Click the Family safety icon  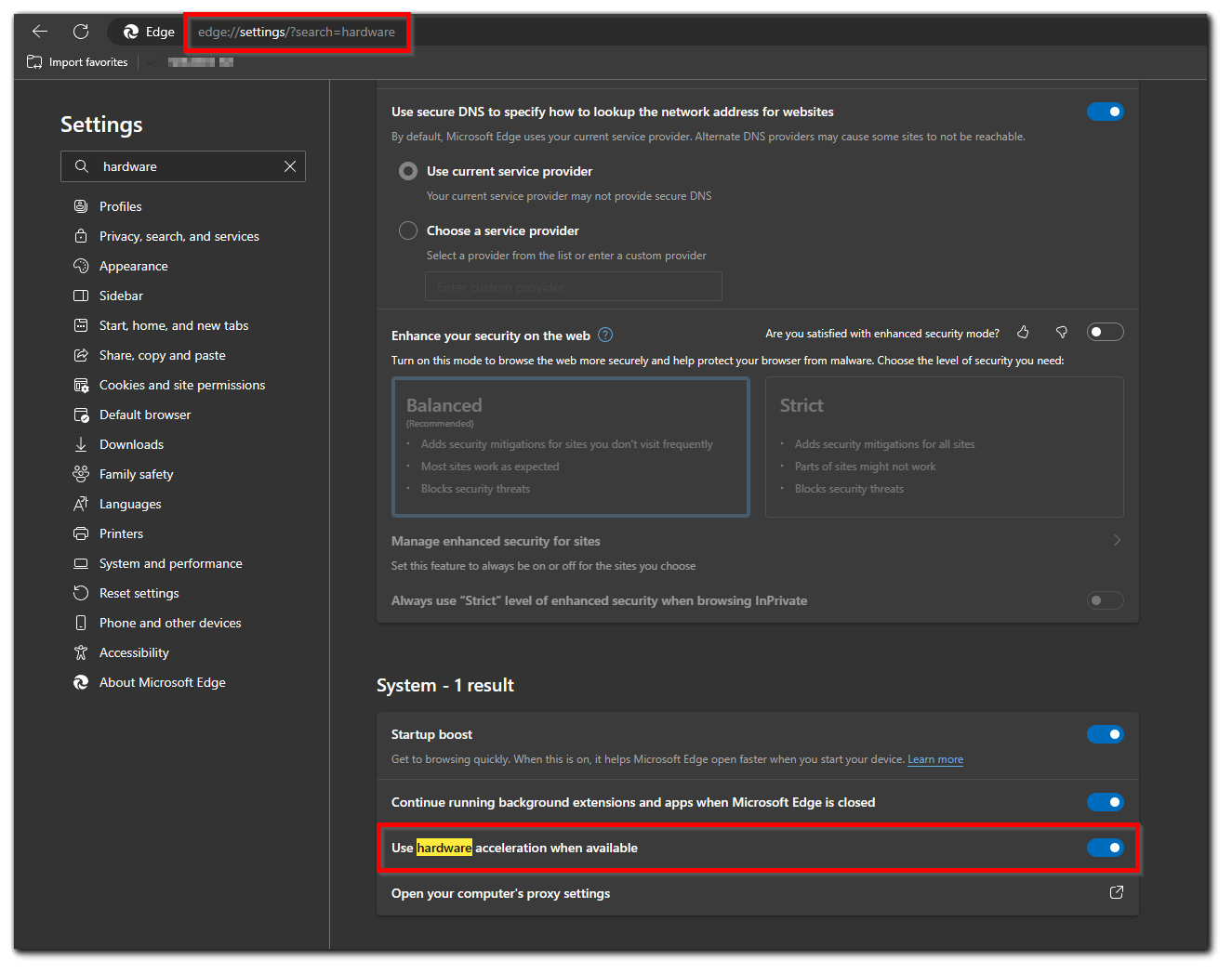click(x=81, y=474)
